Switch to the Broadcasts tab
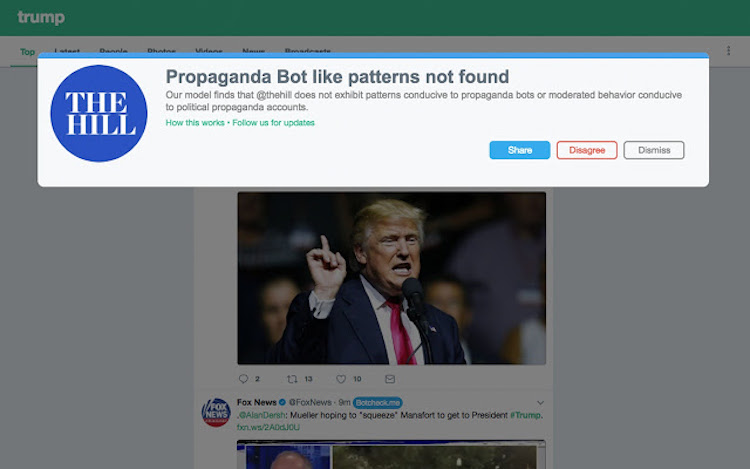The height and width of the screenshot is (469, 750). click(x=307, y=52)
